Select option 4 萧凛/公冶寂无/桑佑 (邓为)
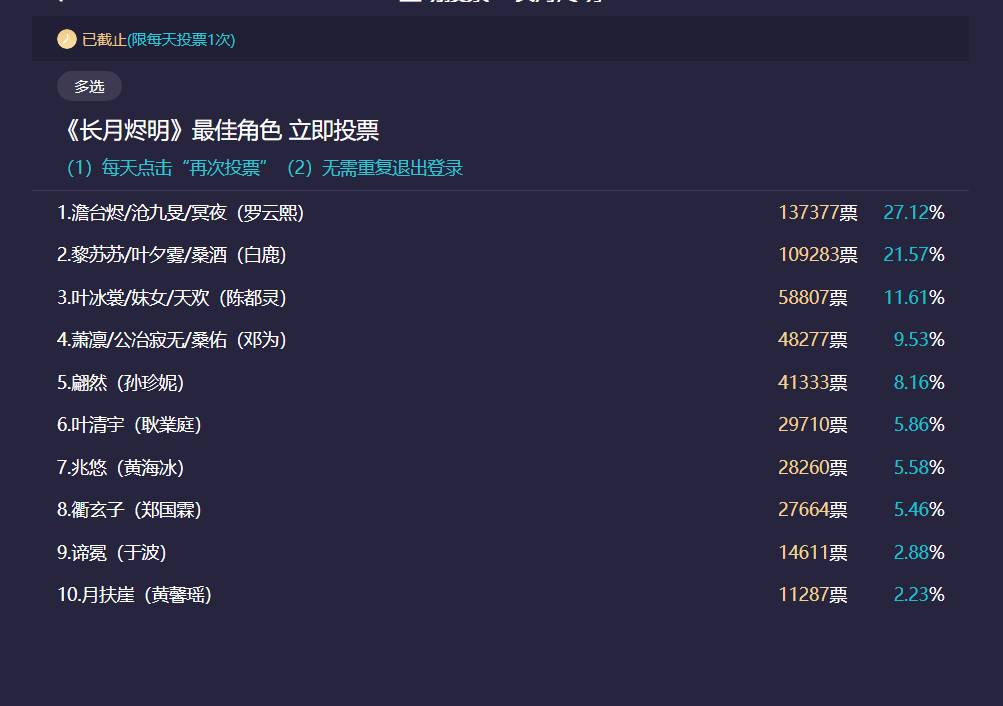This screenshot has height=706, width=1003. pos(171,340)
